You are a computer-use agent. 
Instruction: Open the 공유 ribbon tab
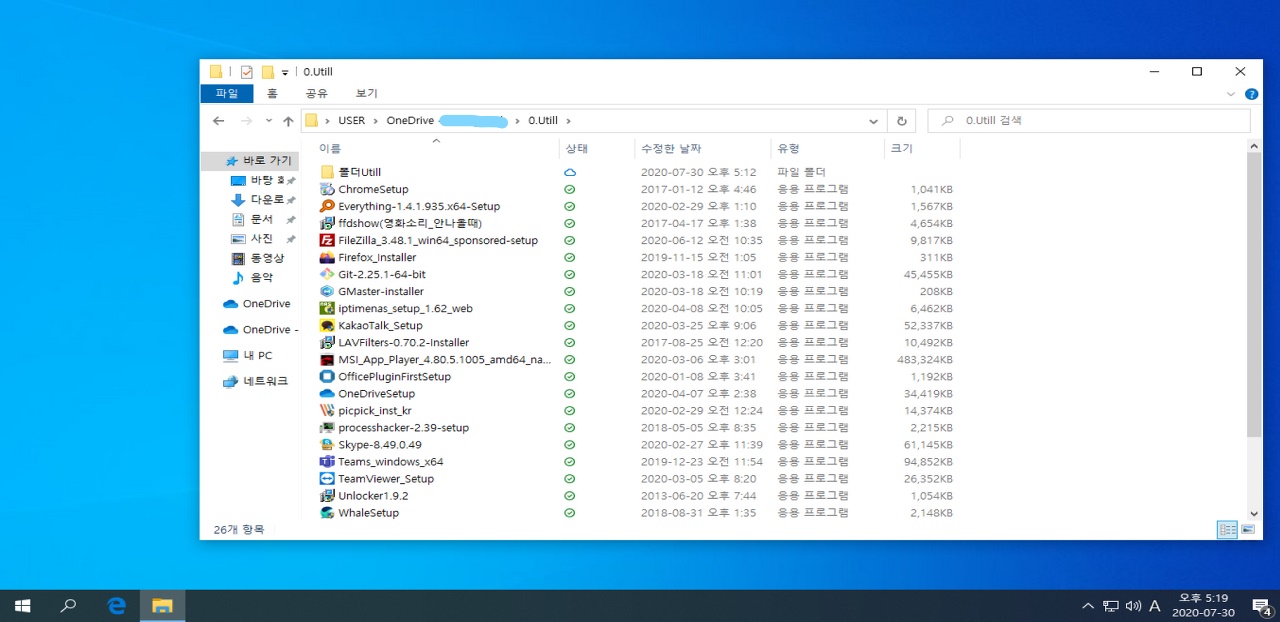(317, 94)
